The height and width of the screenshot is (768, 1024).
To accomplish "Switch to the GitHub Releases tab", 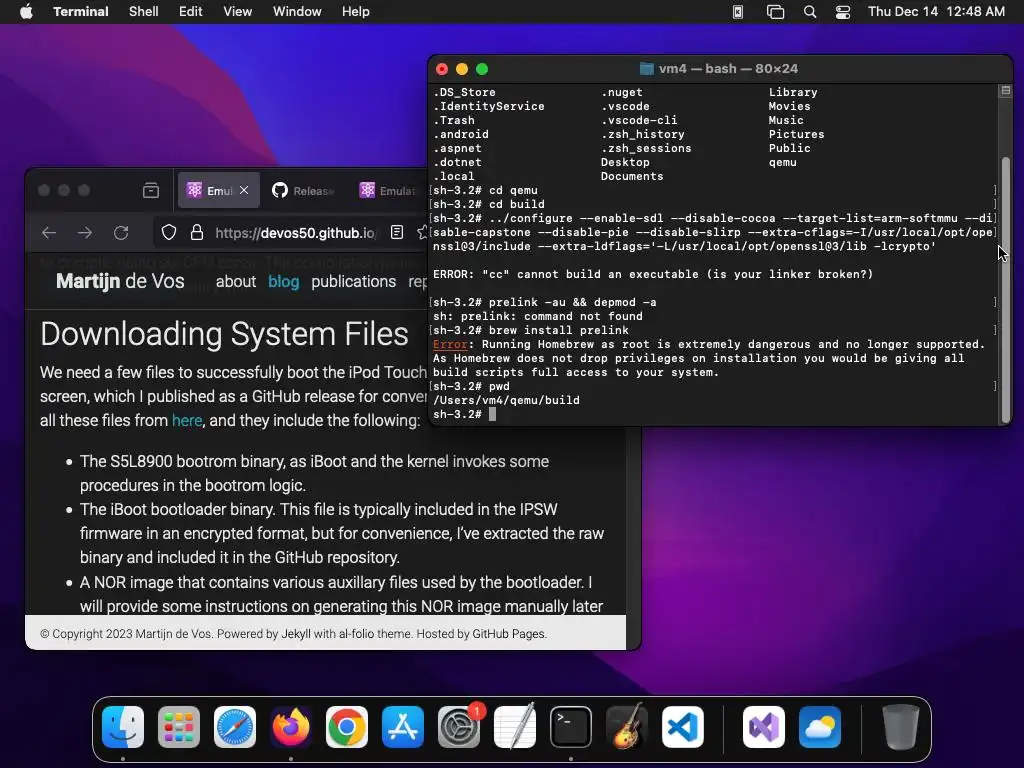I will (303, 191).
